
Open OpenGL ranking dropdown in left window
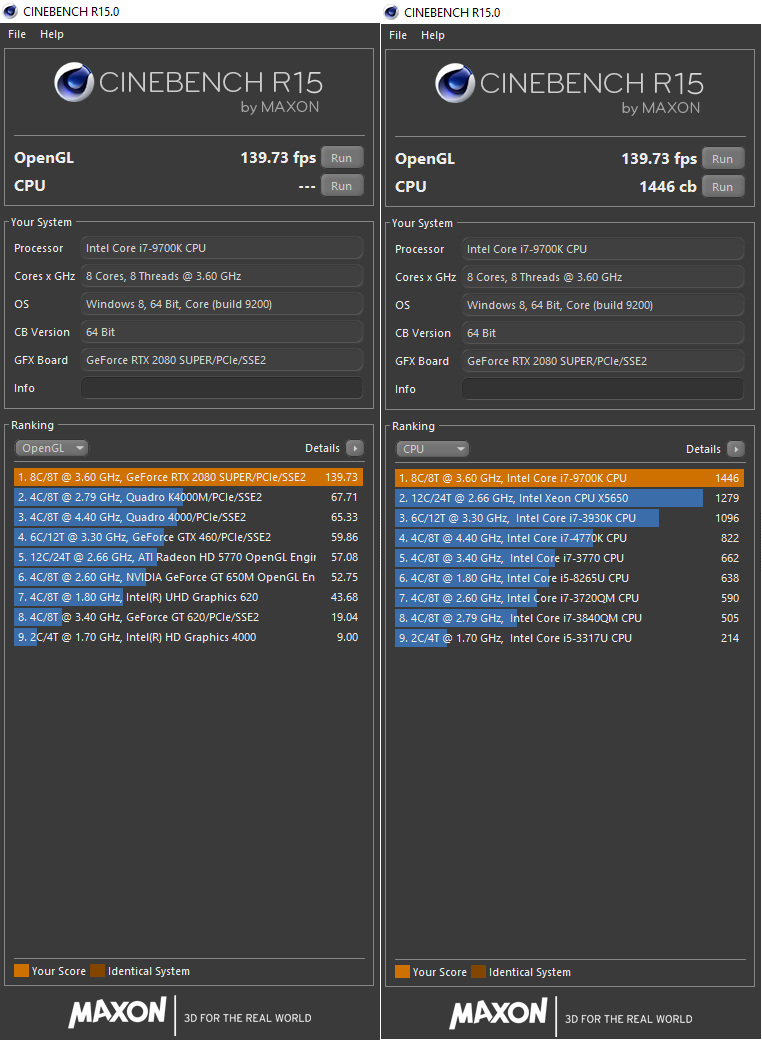coord(52,448)
